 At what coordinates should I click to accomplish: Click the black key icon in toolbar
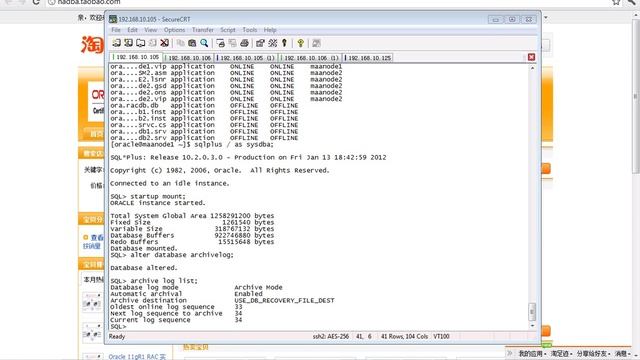tap(284, 43)
